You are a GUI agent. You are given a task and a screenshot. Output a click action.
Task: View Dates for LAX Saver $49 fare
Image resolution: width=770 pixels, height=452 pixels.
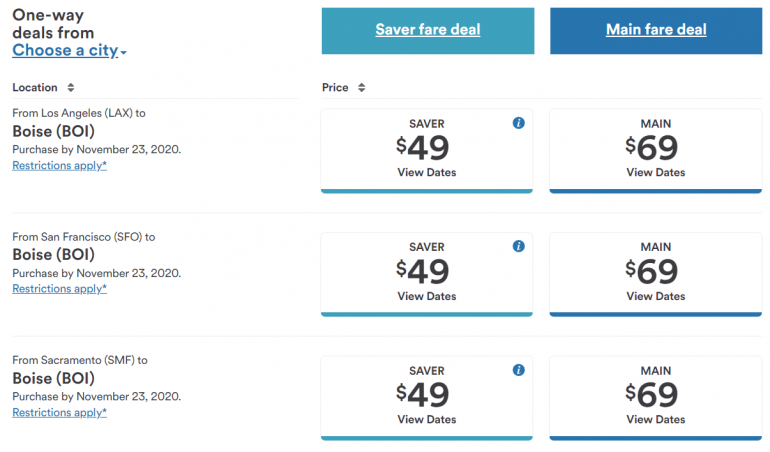coord(427,172)
